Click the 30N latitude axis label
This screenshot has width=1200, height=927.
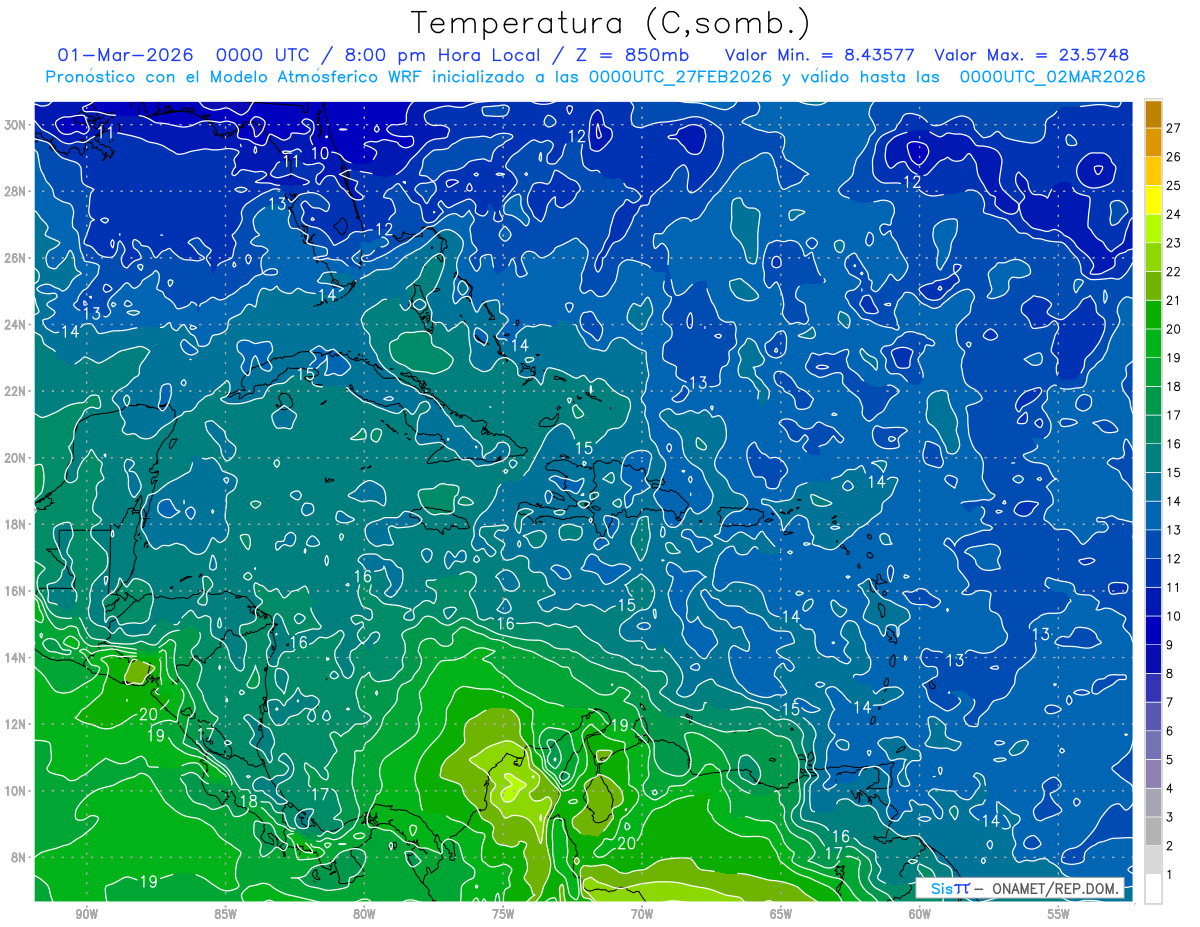[x=15, y=125]
